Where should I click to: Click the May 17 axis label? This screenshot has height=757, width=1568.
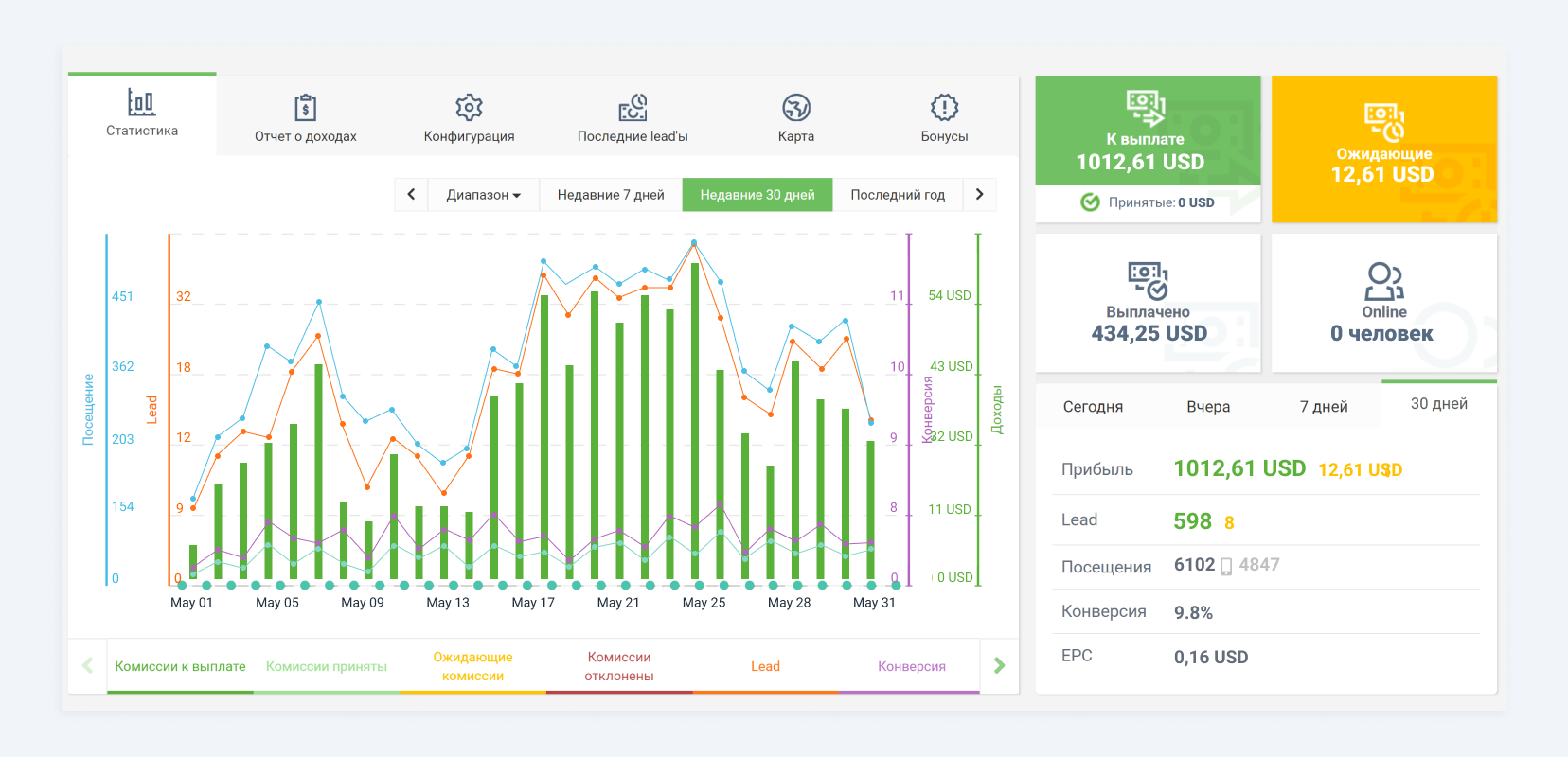click(x=533, y=602)
